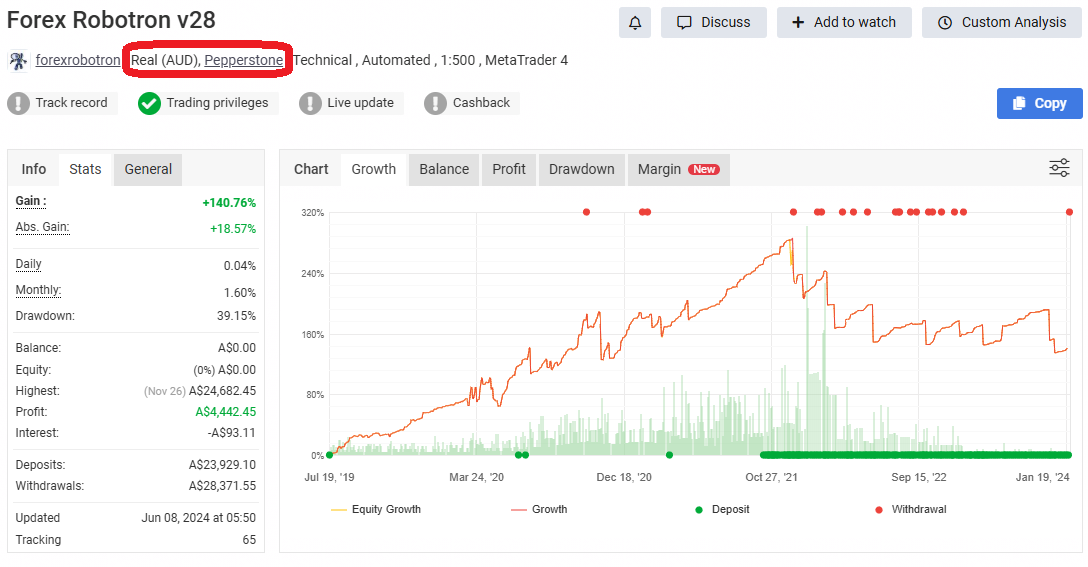Click the forexrobotron avatar icon

pyautogui.click(x=18, y=61)
